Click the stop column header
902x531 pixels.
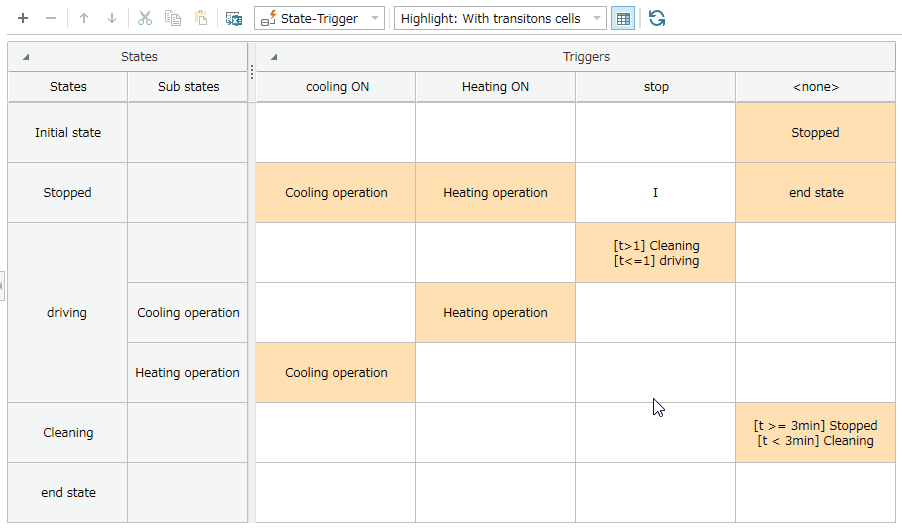(656, 87)
